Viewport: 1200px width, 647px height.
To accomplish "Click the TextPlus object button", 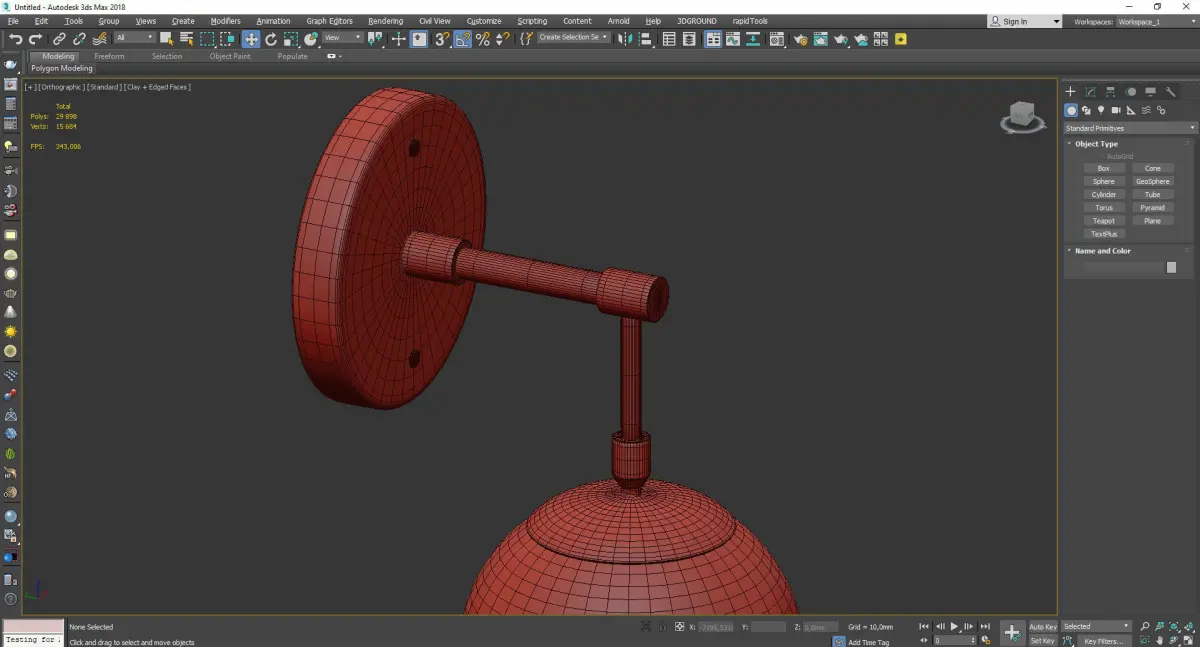I will (x=1104, y=234).
